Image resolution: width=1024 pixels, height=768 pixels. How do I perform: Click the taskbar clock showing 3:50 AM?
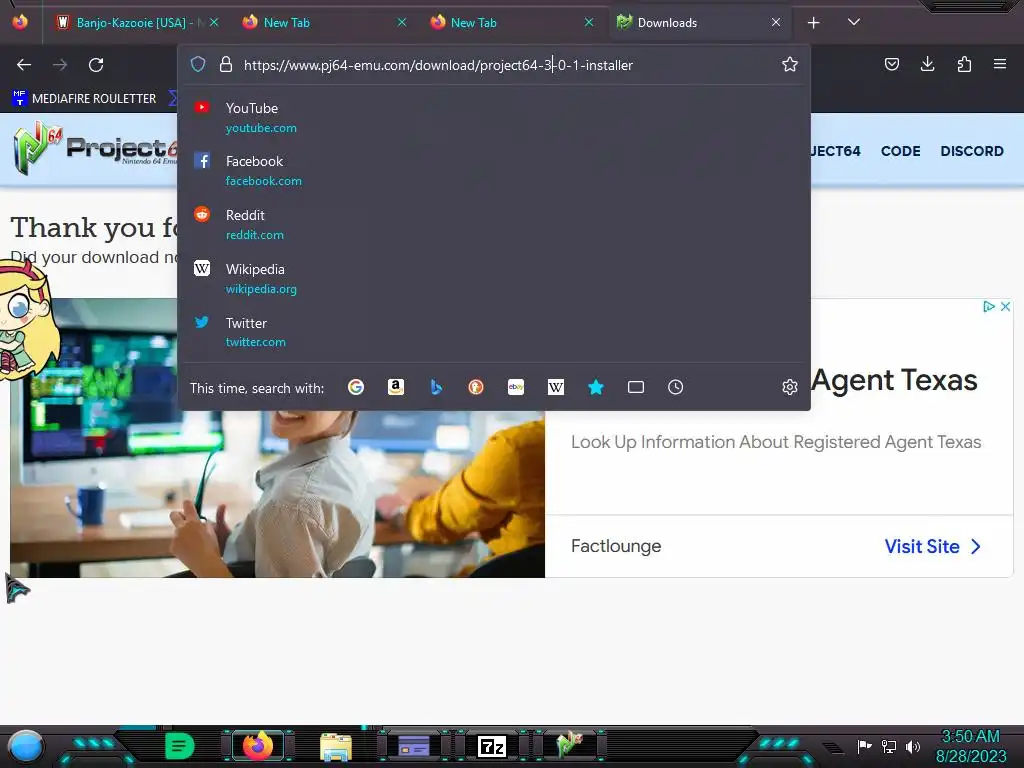(x=971, y=746)
